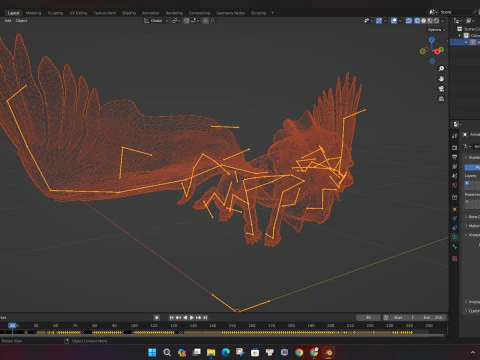480x360 pixels.
Task: Open the pivot point dropdown
Action: 176,21
